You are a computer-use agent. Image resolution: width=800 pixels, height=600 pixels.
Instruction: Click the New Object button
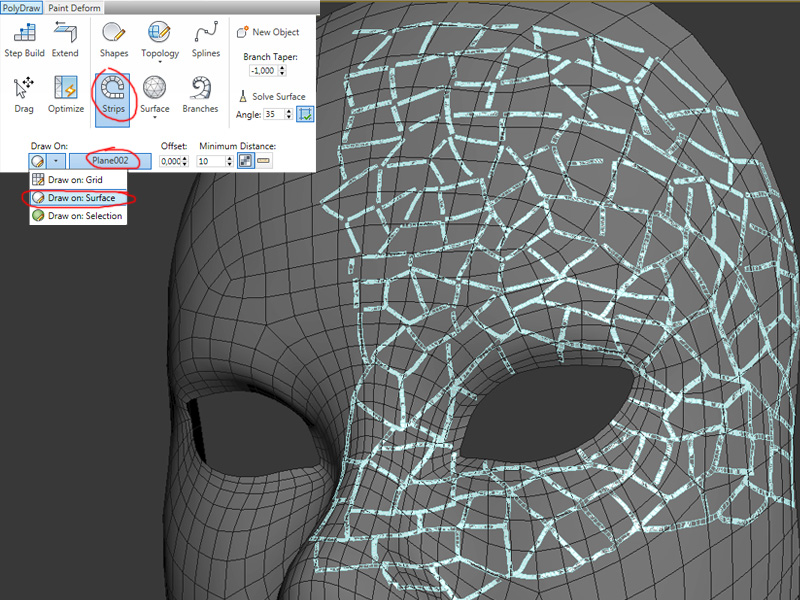268,32
